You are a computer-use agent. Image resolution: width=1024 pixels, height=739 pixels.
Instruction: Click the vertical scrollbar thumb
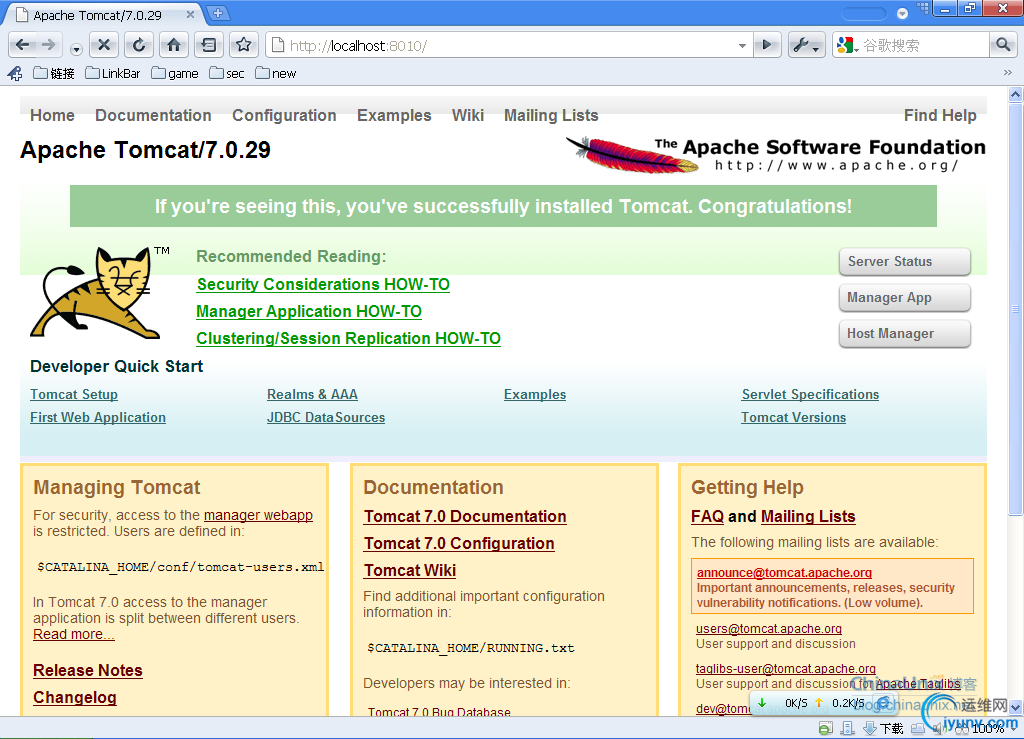(x=1016, y=309)
